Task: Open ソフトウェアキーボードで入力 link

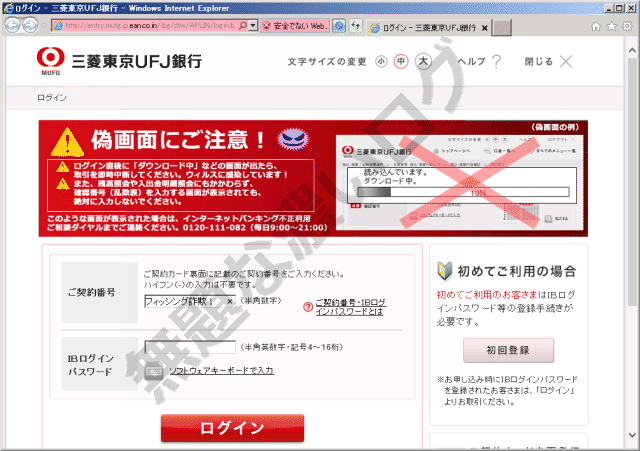Action: point(221,371)
